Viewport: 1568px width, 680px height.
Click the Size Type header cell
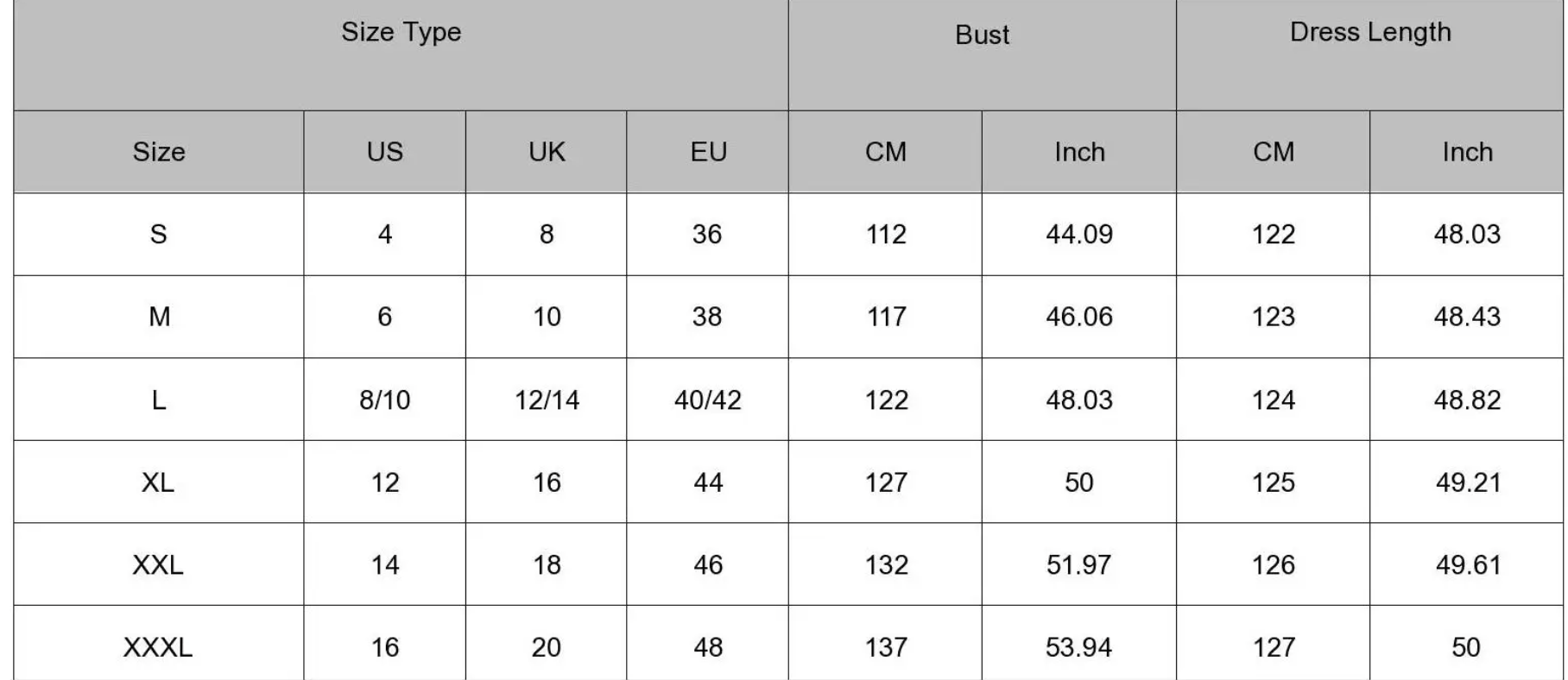(401, 33)
